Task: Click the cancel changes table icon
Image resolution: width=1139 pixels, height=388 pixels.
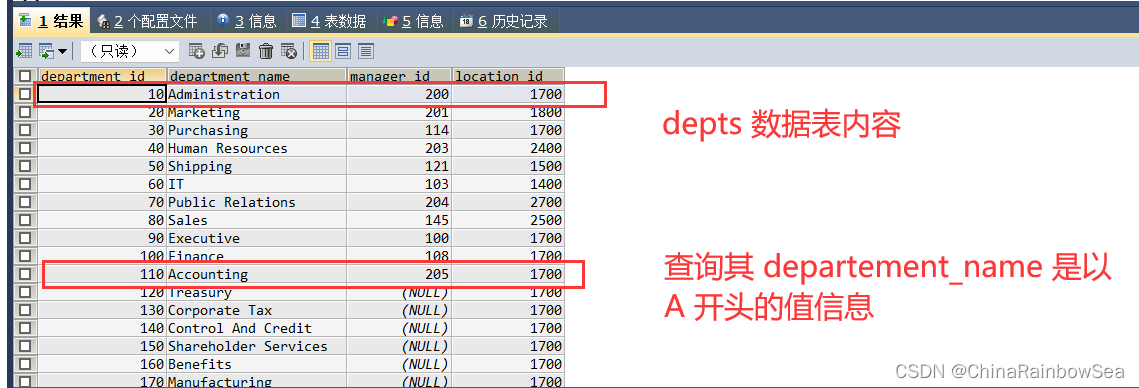Action: (289, 51)
